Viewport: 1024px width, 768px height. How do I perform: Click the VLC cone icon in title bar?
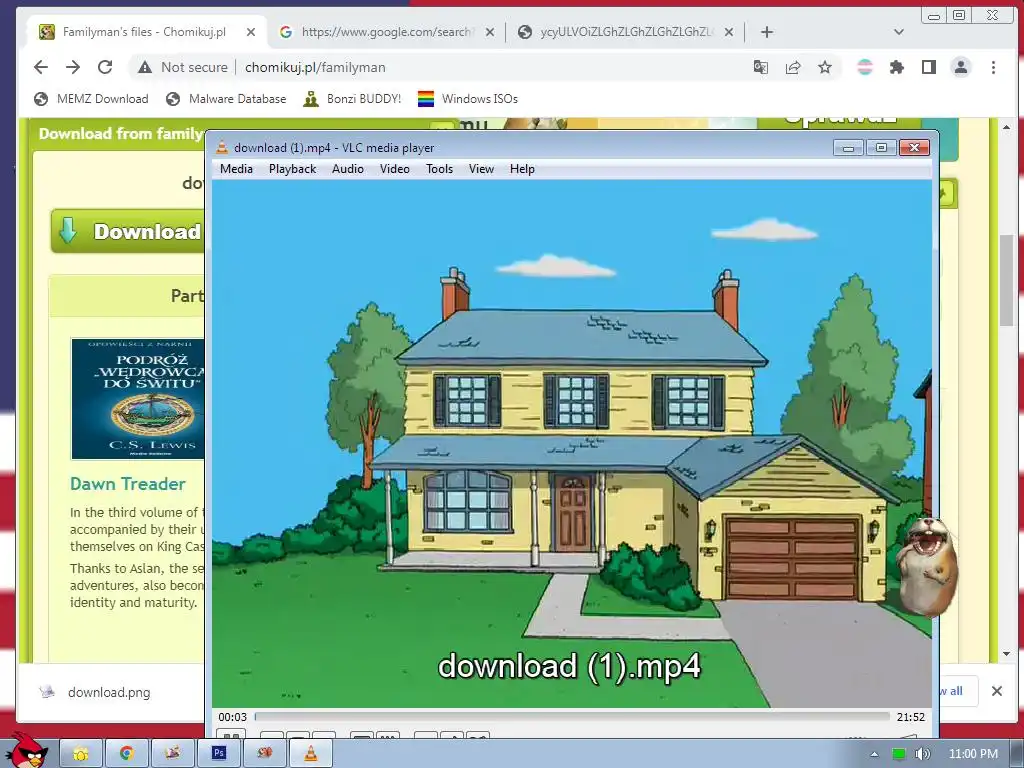coord(222,148)
